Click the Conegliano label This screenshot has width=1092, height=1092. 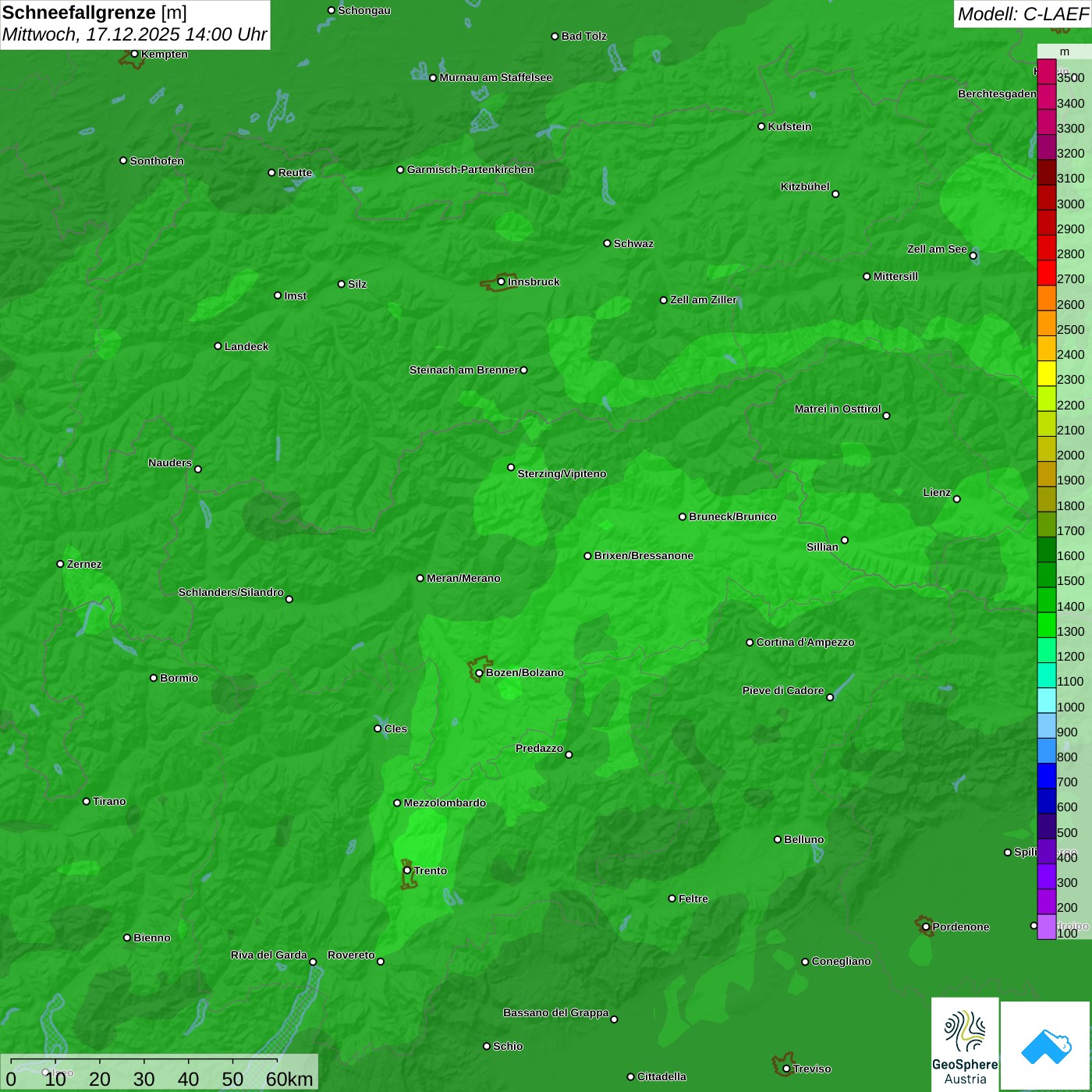(x=841, y=961)
